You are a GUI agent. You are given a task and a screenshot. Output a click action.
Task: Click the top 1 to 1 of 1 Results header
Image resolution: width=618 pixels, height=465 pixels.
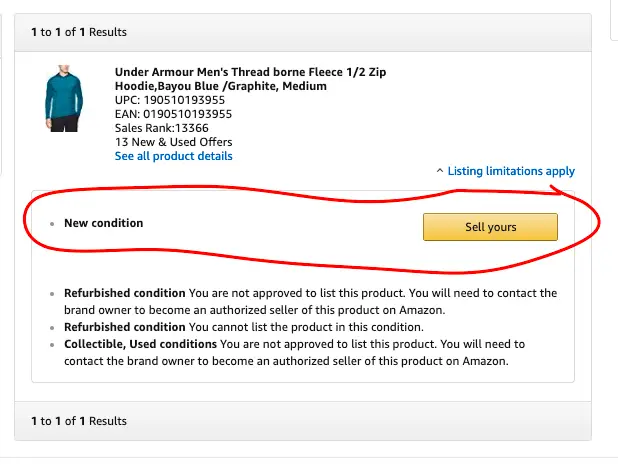point(79,32)
